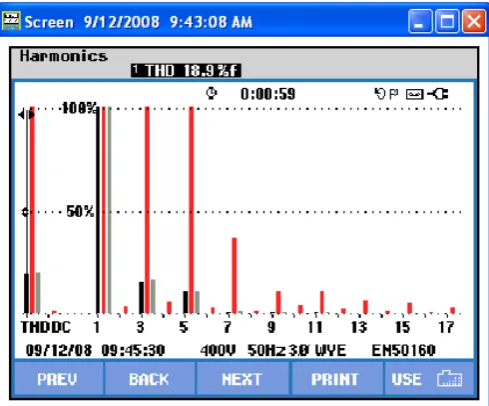Click the THD label on x-axis
The image size is (489, 406).
[36, 327]
